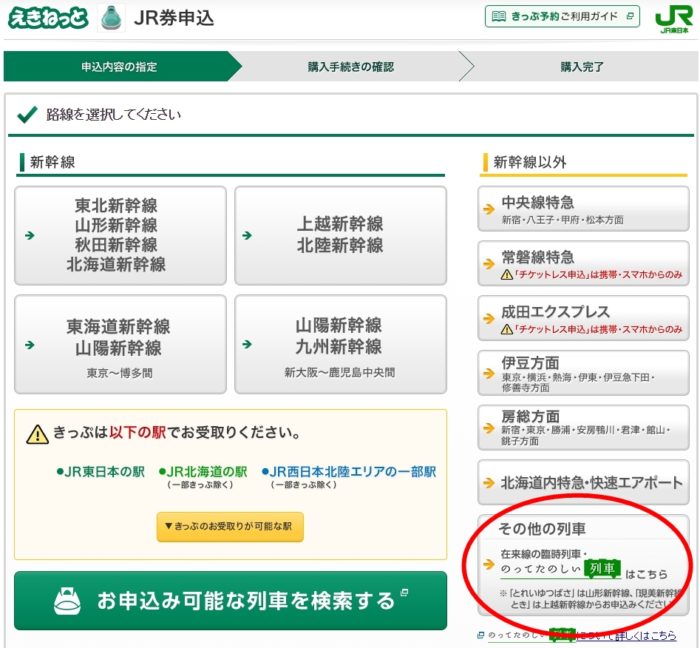Select the 申込内容の指定 step tab
This screenshot has height=648, width=700.
[x=119, y=66]
